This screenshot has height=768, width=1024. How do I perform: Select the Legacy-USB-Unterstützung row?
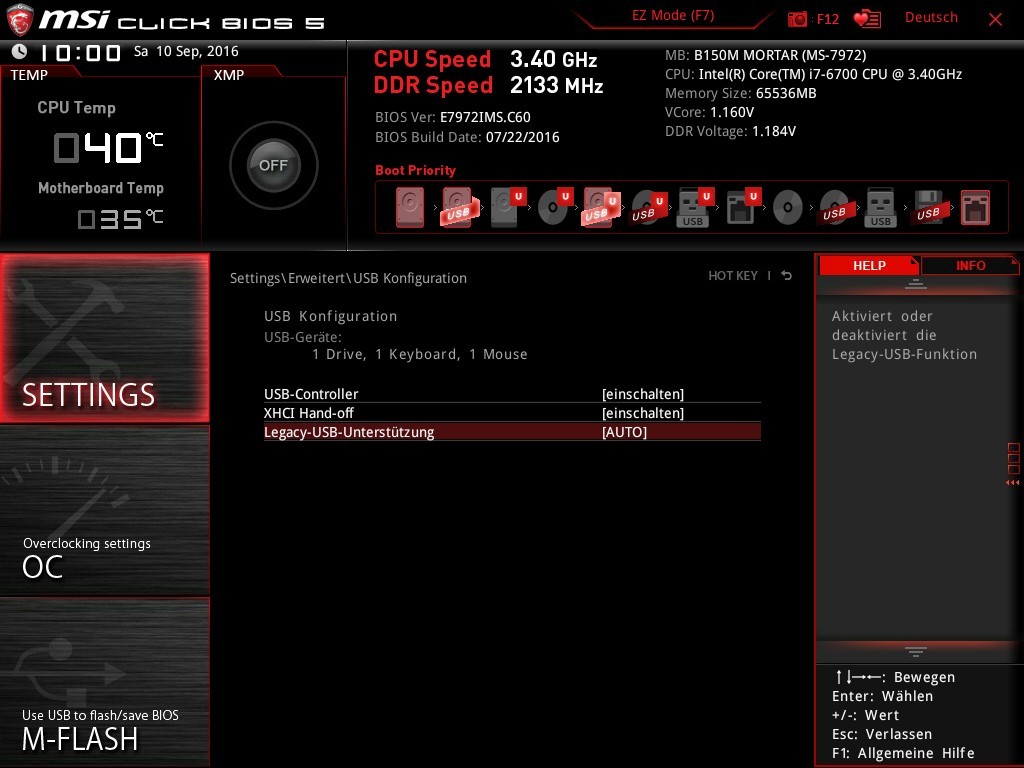point(512,432)
